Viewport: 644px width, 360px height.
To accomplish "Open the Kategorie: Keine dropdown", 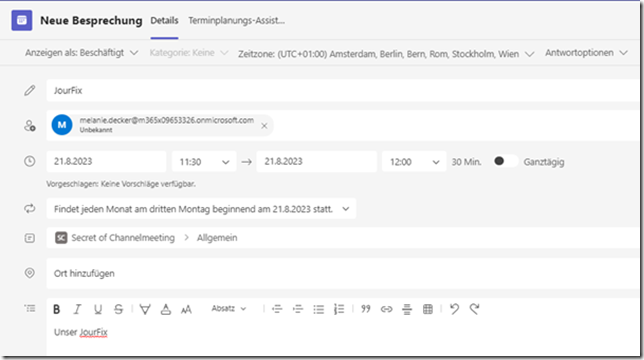I will point(189,53).
